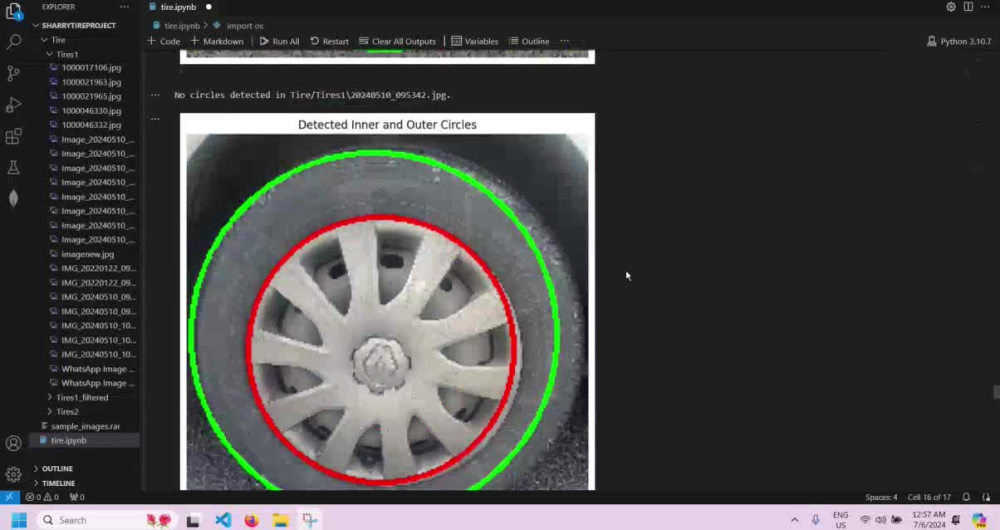Open the Source Control view
Viewport: 1000px width, 530px height.
click(13, 73)
